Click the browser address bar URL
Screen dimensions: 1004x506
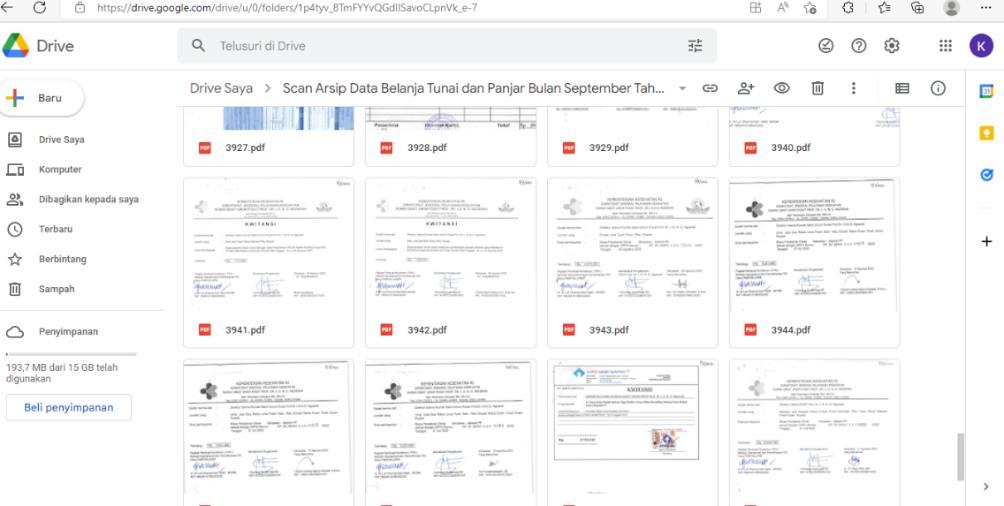(287, 8)
